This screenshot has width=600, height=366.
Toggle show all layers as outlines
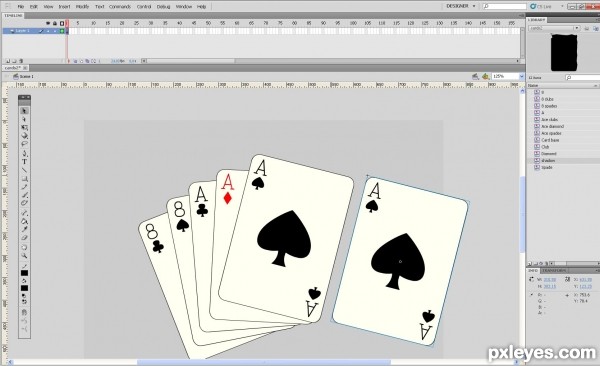coord(62,24)
